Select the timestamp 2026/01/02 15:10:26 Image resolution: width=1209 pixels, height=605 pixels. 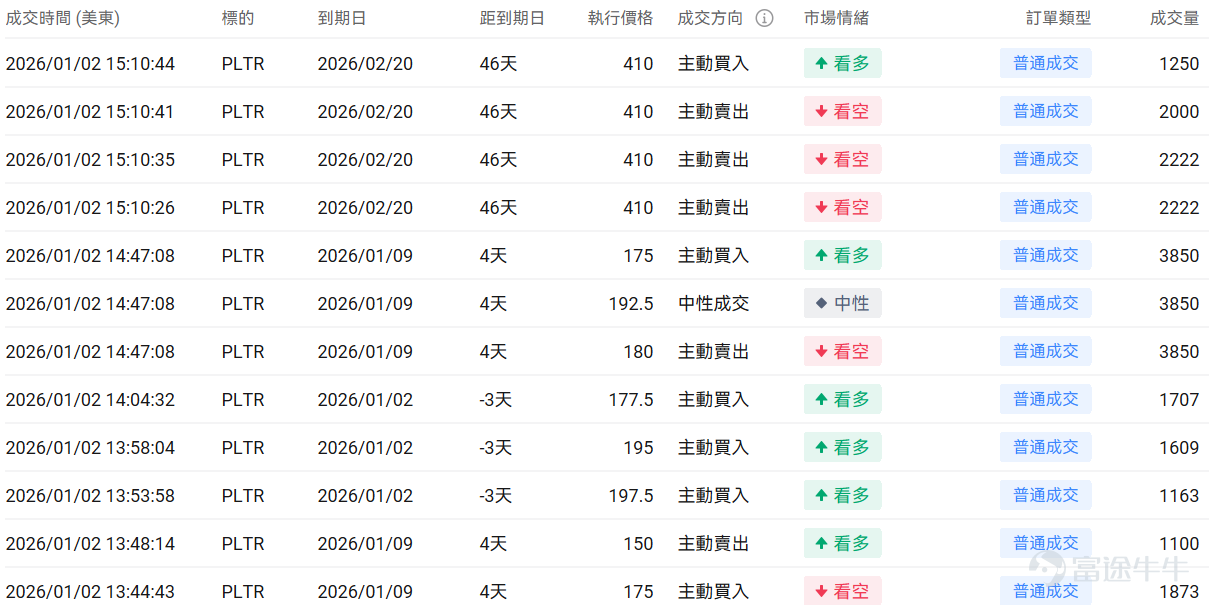[90, 208]
